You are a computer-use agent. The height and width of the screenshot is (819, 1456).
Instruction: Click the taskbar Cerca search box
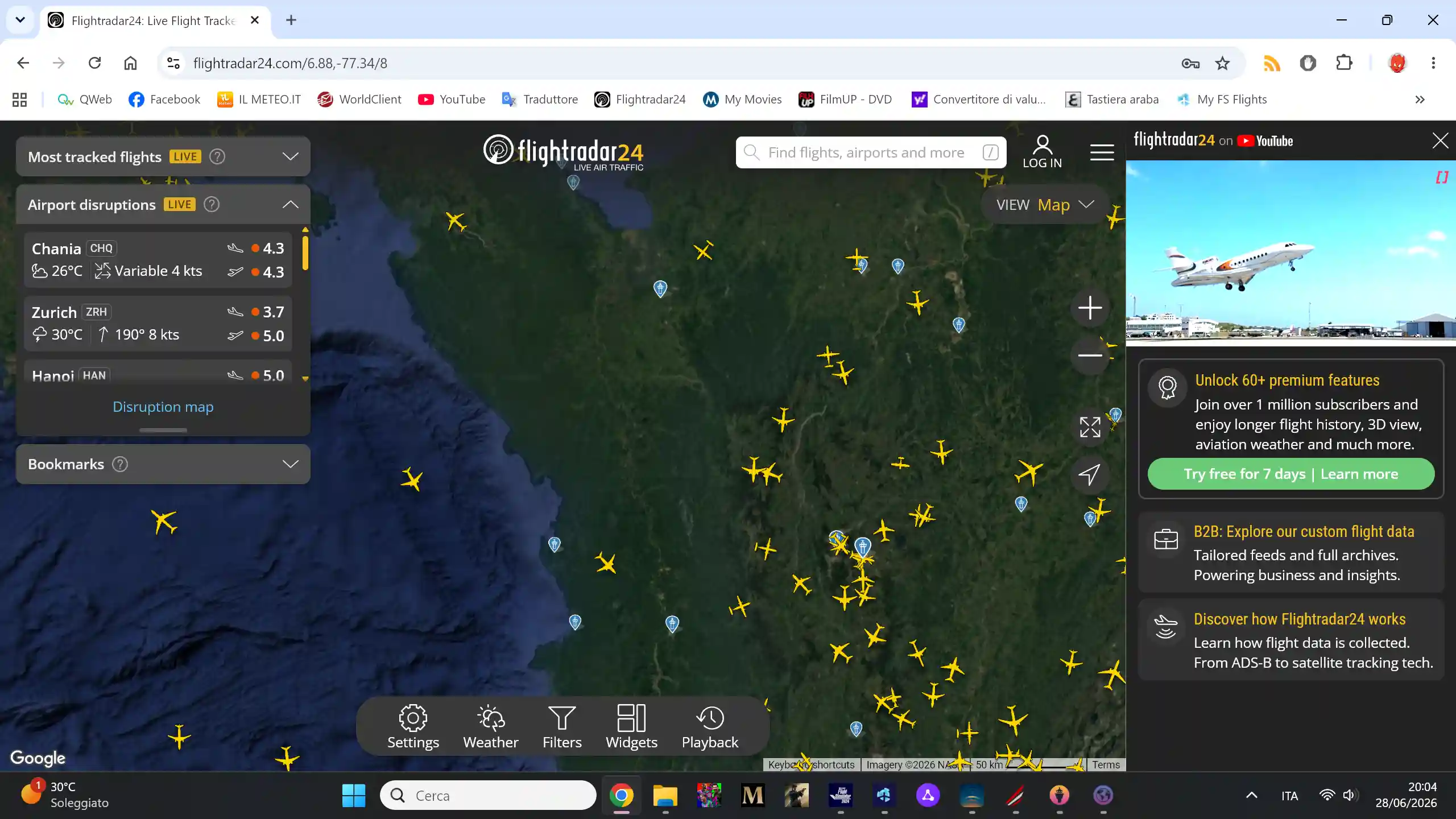click(488, 795)
